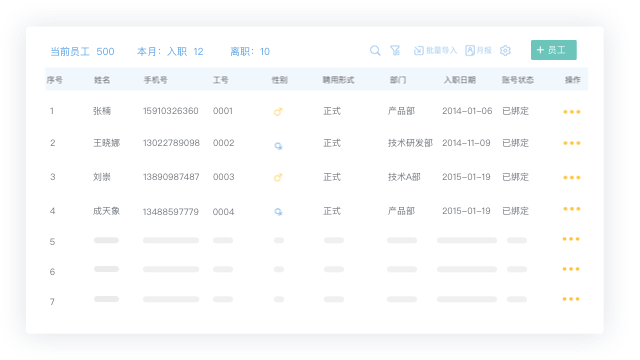Click phone number 13890987487
The height and width of the screenshot is (360, 640).
coord(171,177)
